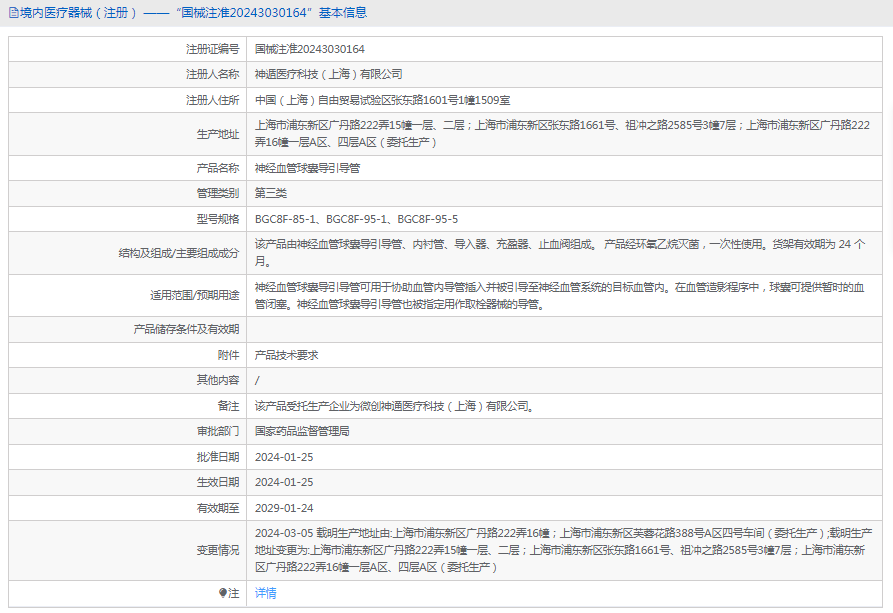Select product name 神经血管球囊导引导管
893x613 pixels.
(307, 168)
